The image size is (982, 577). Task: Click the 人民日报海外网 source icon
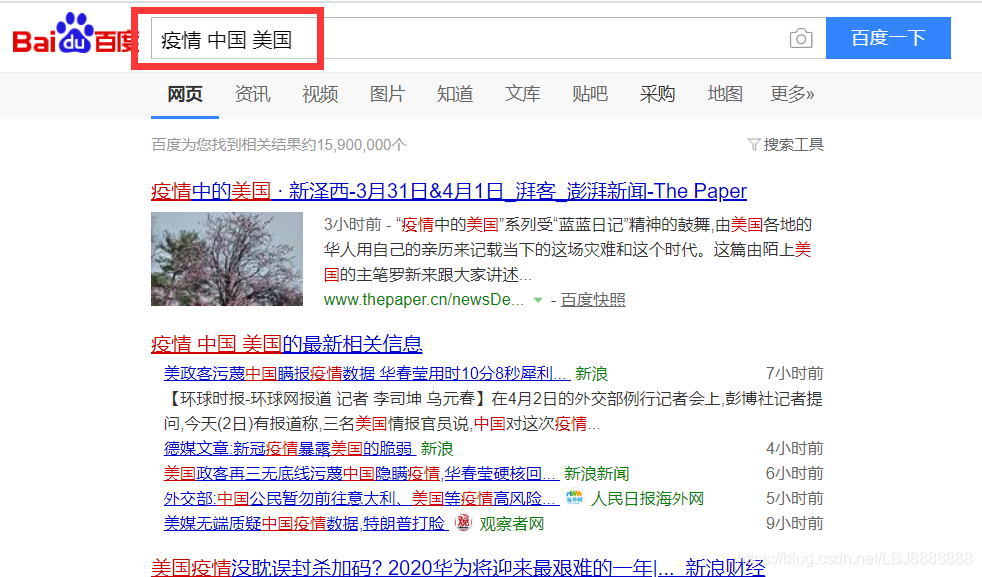pyautogui.click(x=574, y=497)
